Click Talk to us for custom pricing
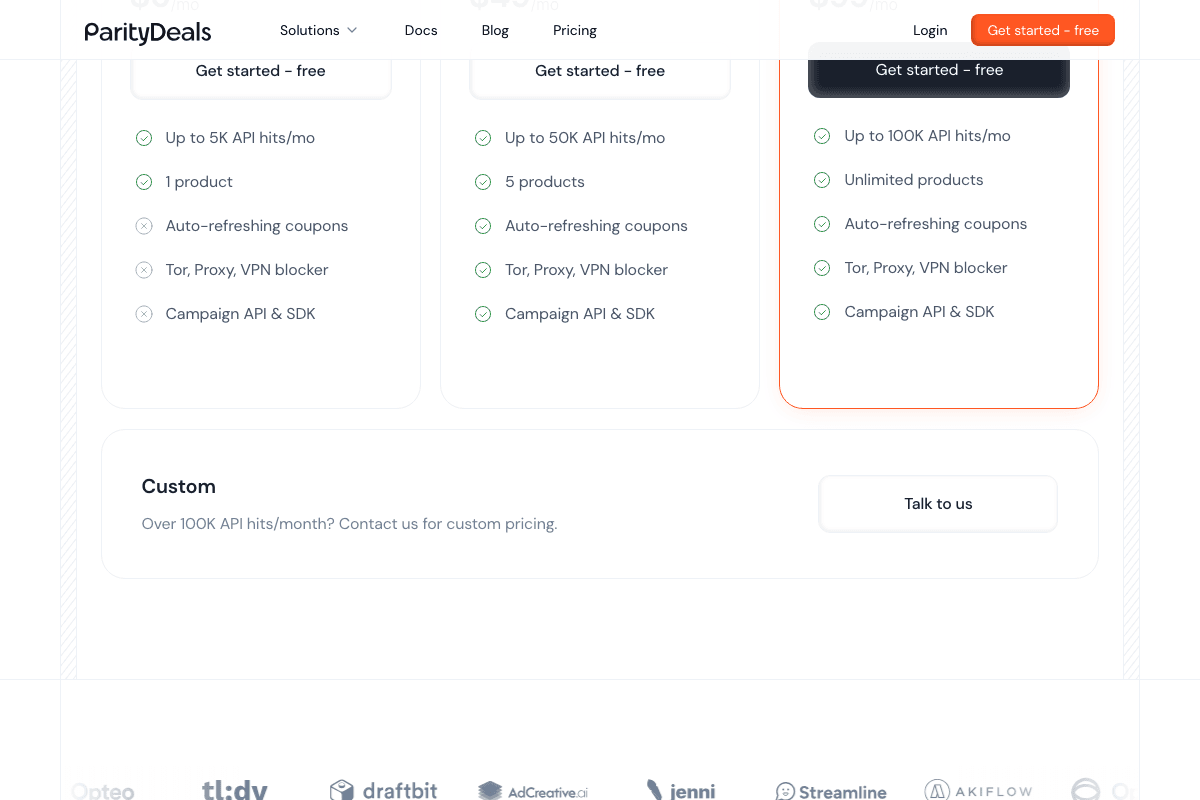 (x=937, y=503)
